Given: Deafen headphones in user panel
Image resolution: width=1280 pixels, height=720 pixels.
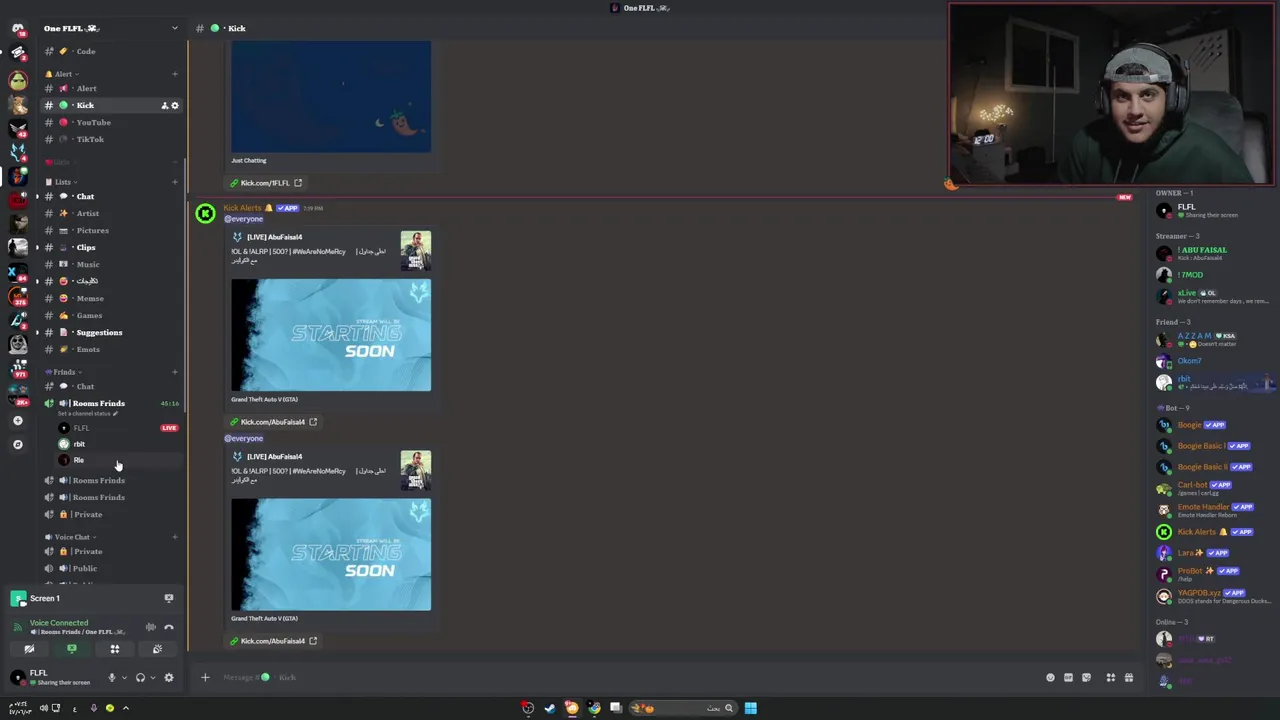Looking at the screenshot, I should point(140,677).
